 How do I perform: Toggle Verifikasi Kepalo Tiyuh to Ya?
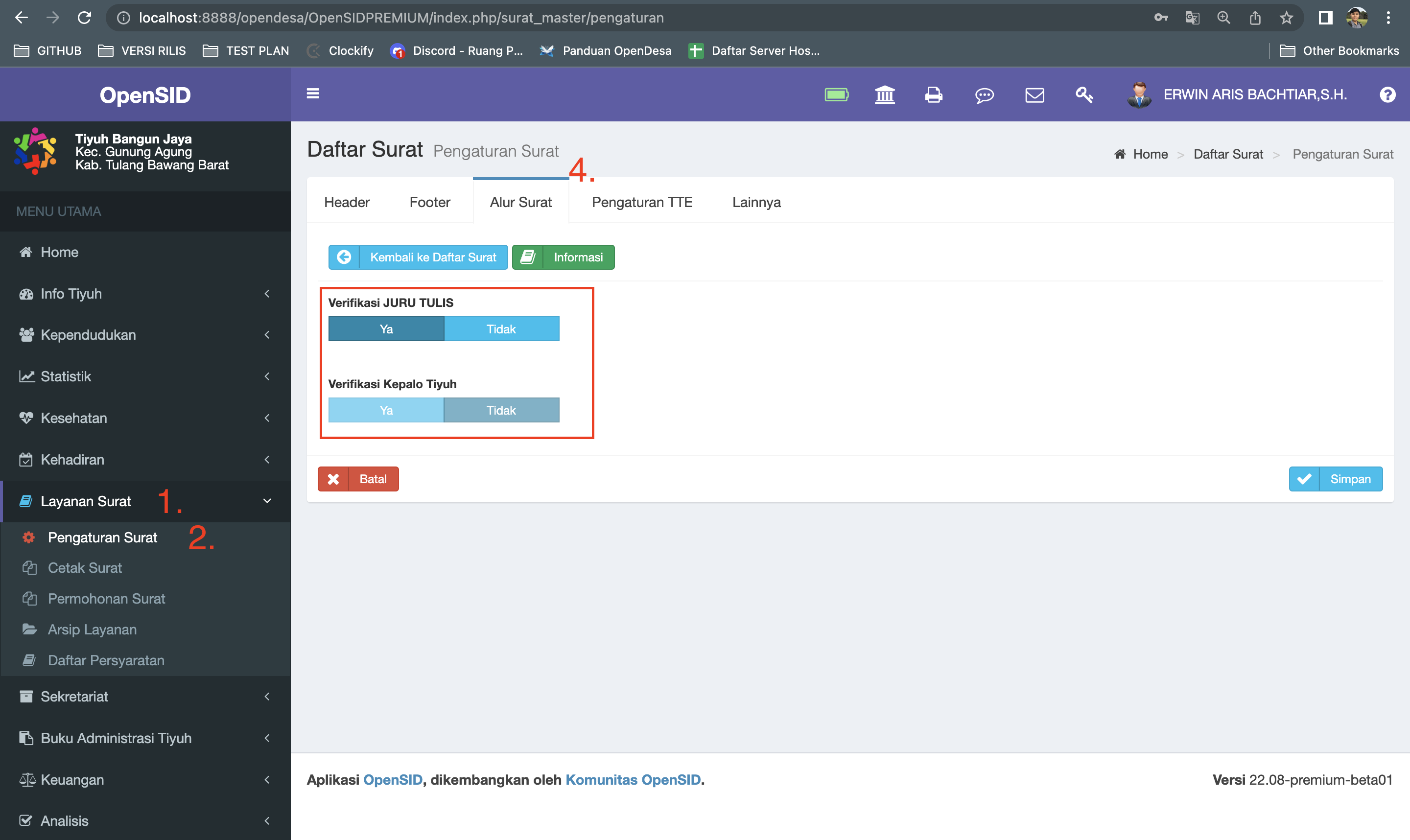[x=386, y=410]
